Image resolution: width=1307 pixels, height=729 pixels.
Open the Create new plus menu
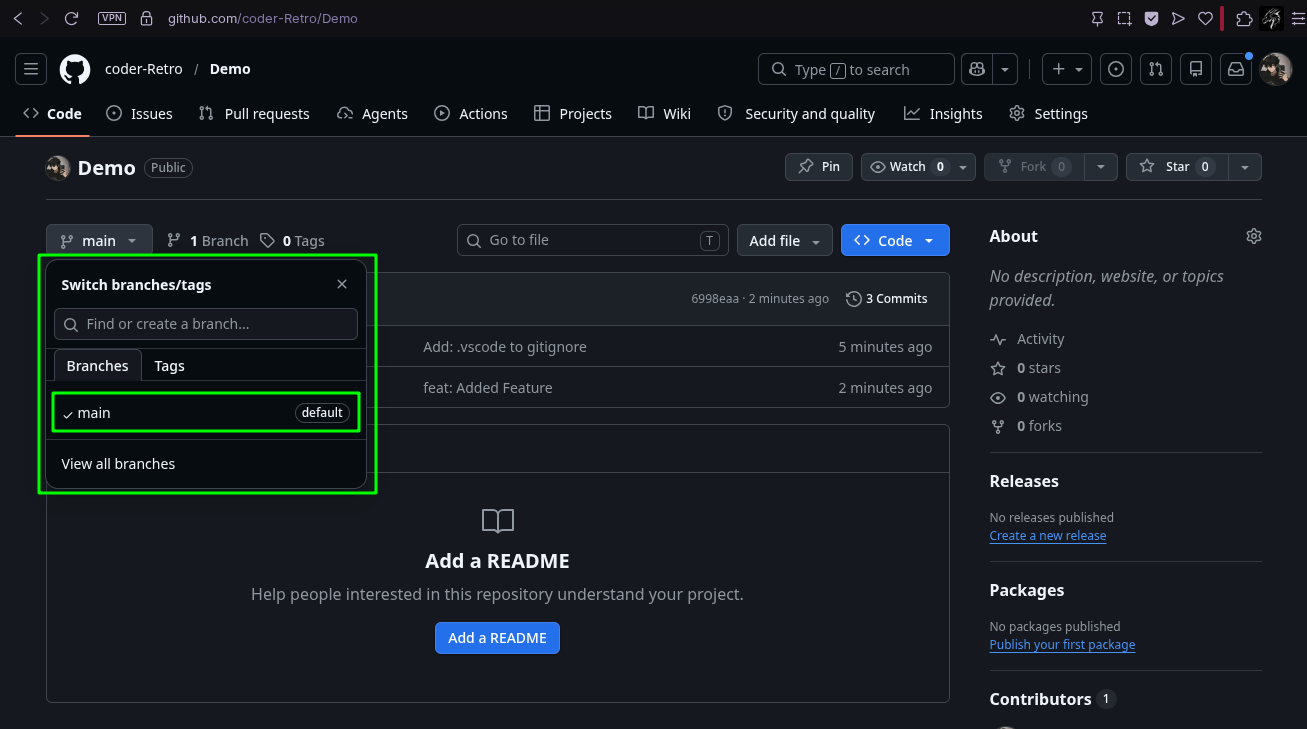(x=1067, y=69)
